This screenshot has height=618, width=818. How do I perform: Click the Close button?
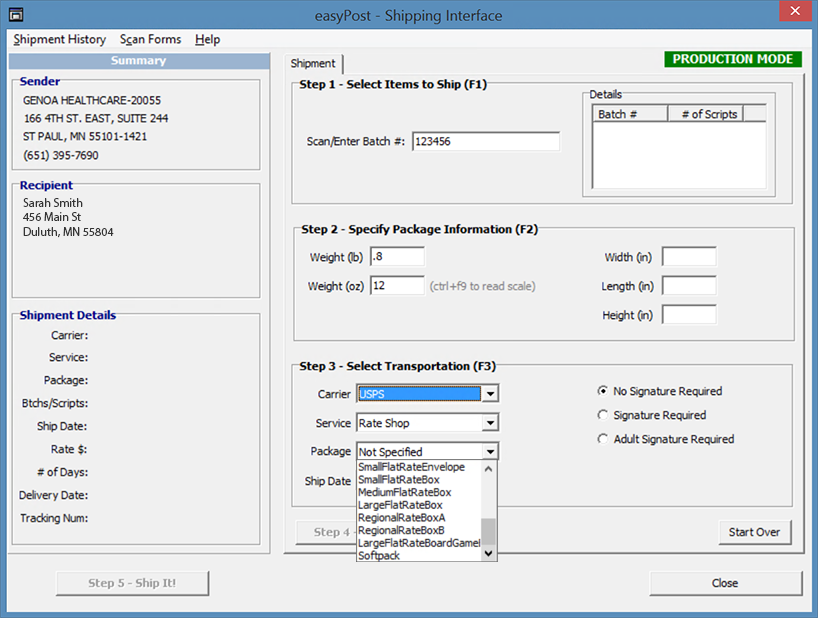[x=725, y=583]
